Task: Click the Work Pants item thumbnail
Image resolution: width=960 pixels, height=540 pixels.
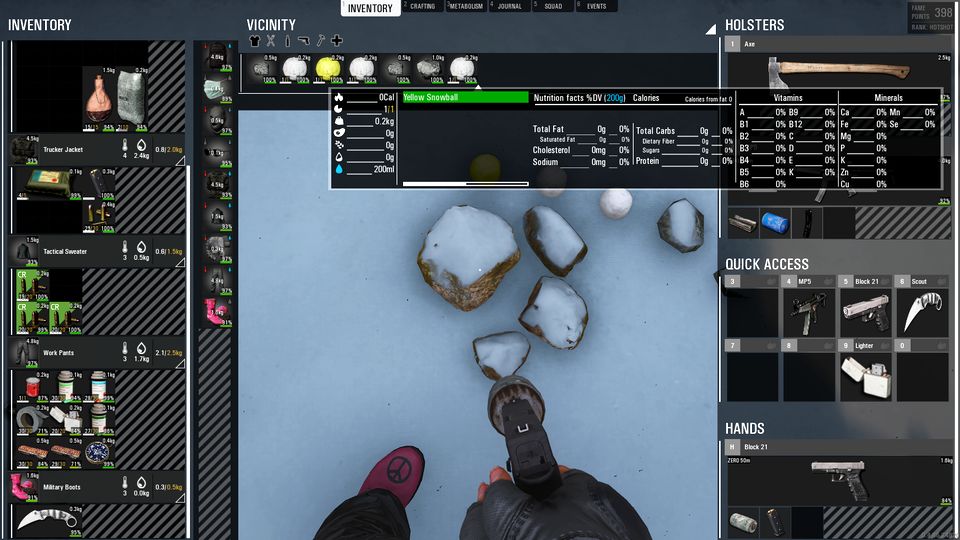Action: pyautogui.click(x=24, y=353)
